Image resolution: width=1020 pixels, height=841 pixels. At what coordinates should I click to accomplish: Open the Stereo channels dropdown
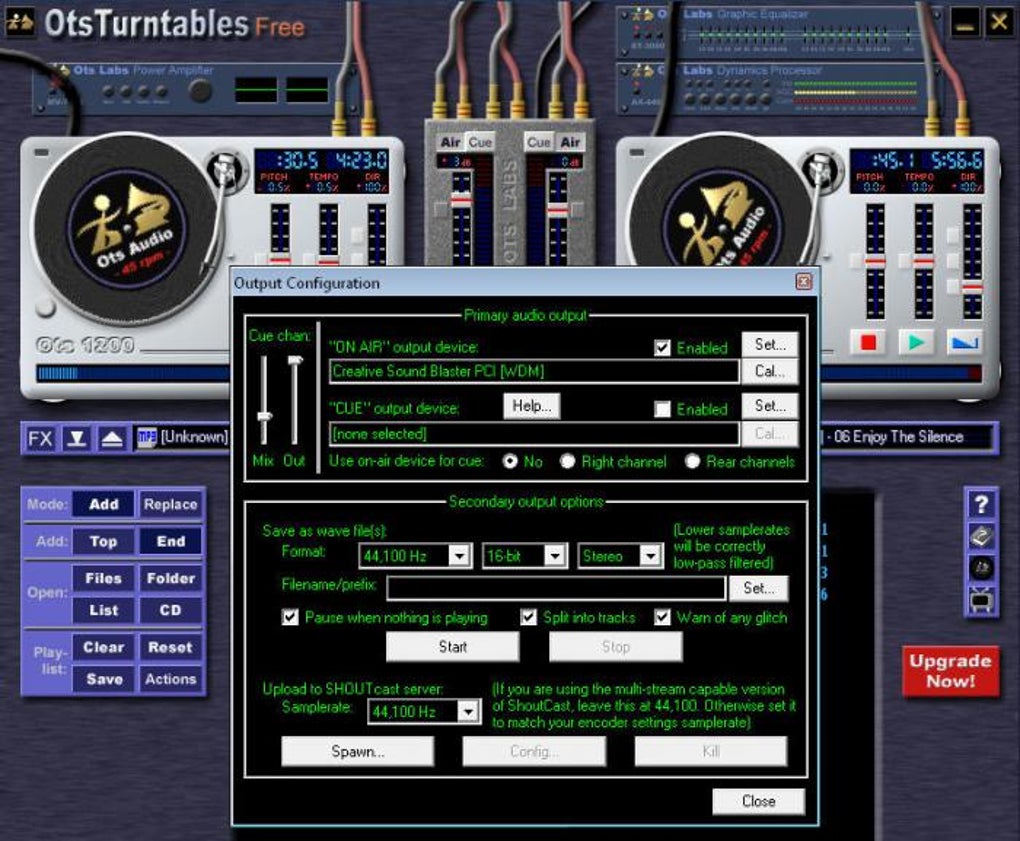tap(650, 555)
